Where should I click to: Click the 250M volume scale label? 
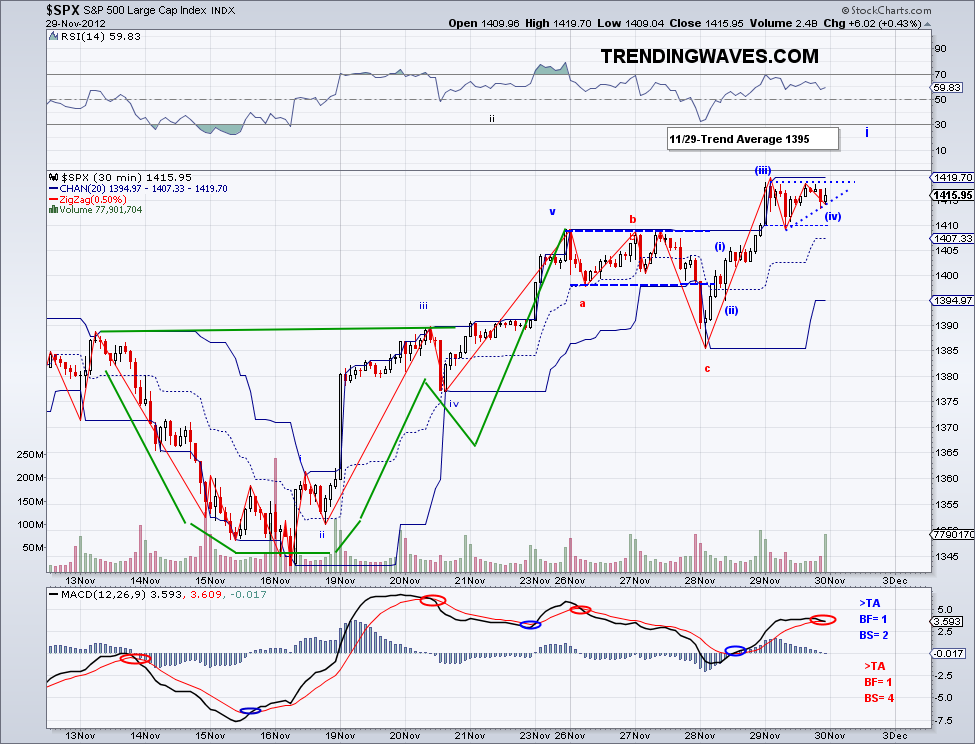30,454
